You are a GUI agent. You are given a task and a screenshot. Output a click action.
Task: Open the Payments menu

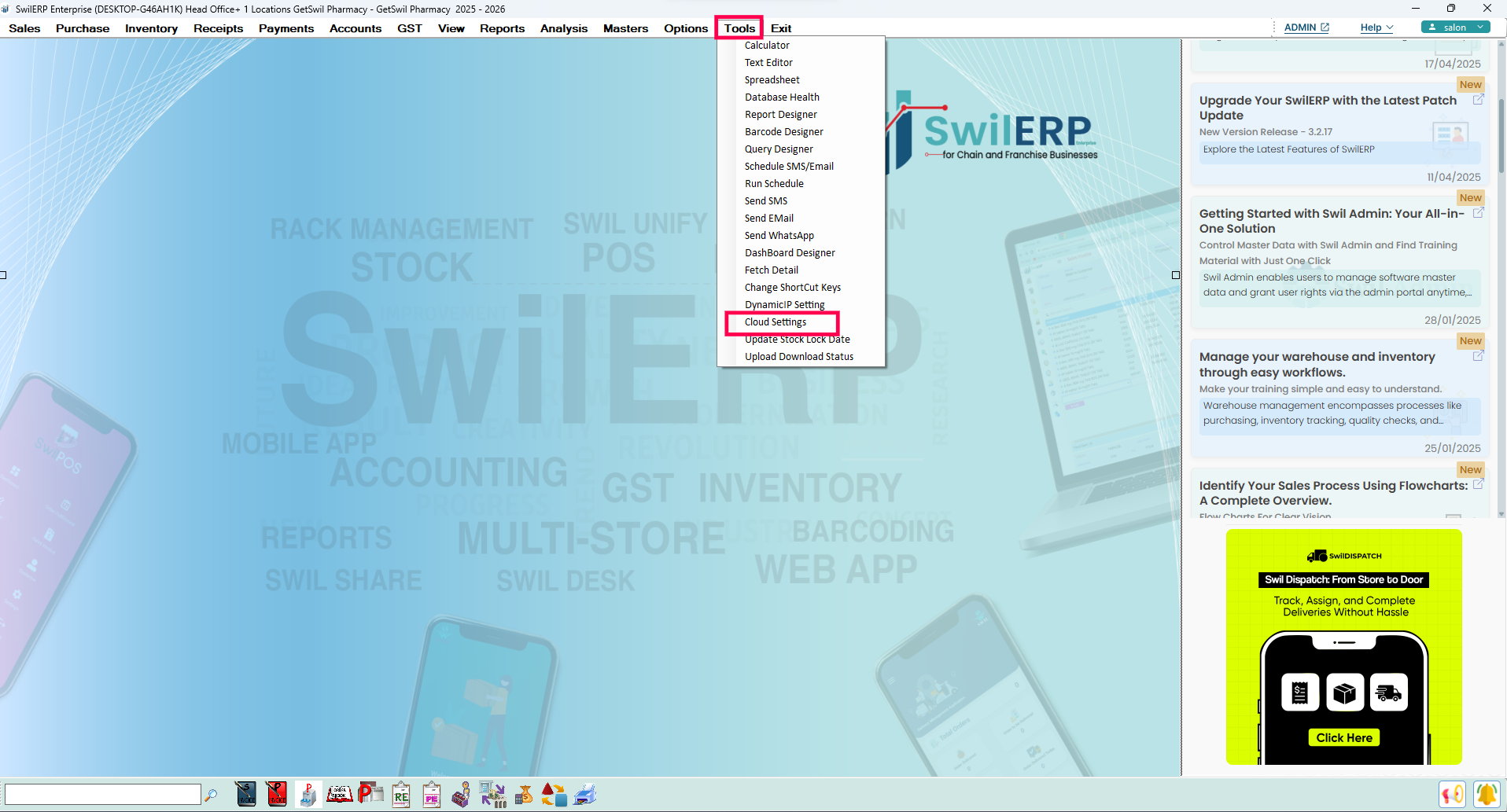[286, 28]
